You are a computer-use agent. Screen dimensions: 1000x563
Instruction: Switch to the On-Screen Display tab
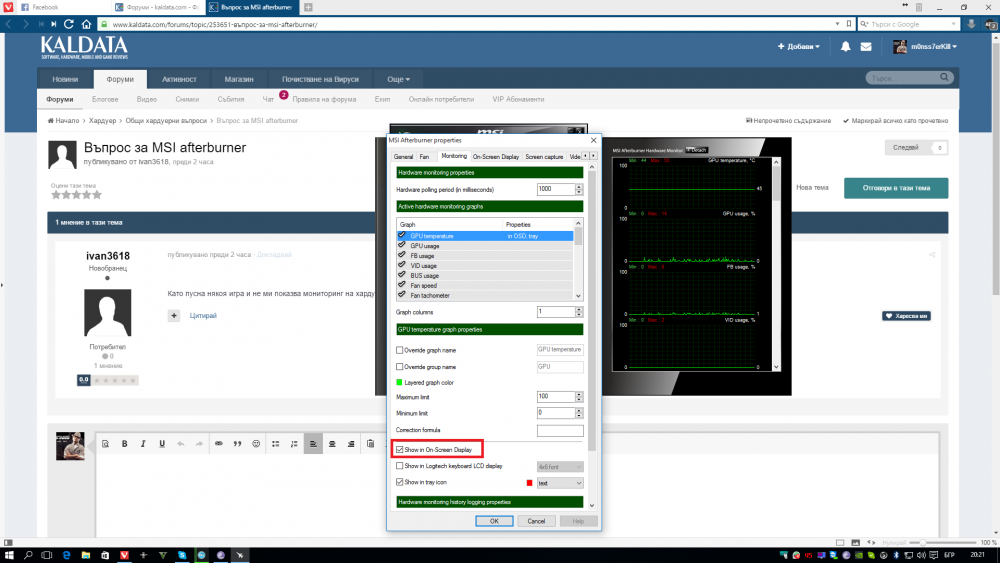tap(496, 156)
